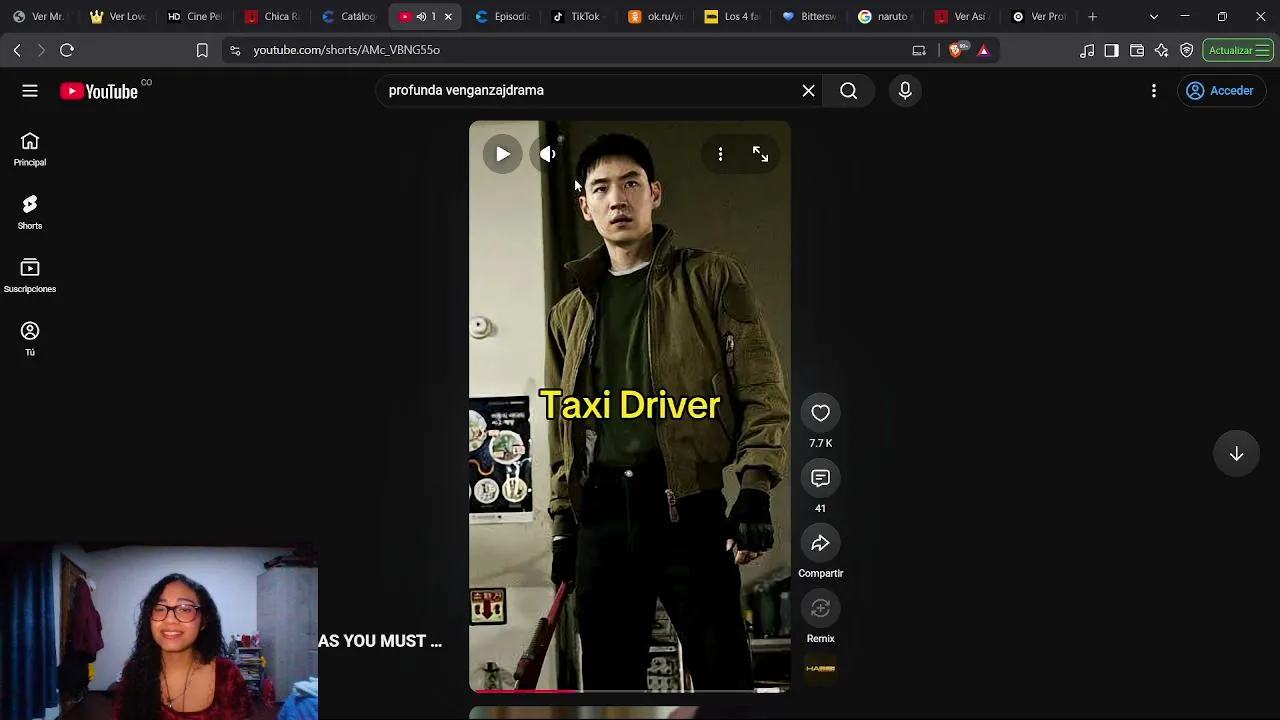1280x720 pixels.
Task: Switch to the Chica R tab
Action: click(272, 17)
